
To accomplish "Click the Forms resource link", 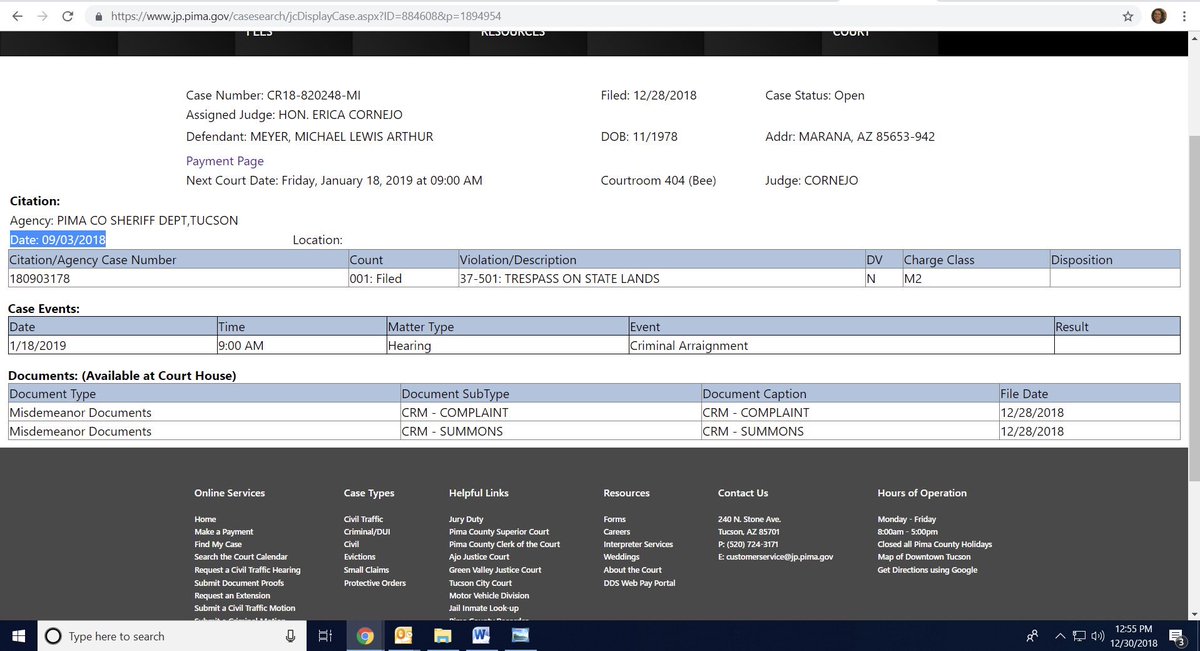I will pos(615,519).
